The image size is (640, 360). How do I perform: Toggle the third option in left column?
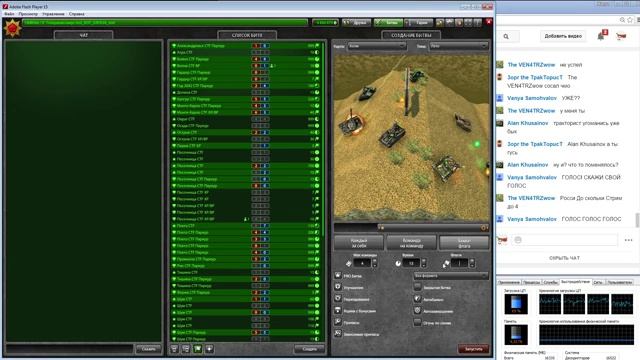click(x=338, y=299)
